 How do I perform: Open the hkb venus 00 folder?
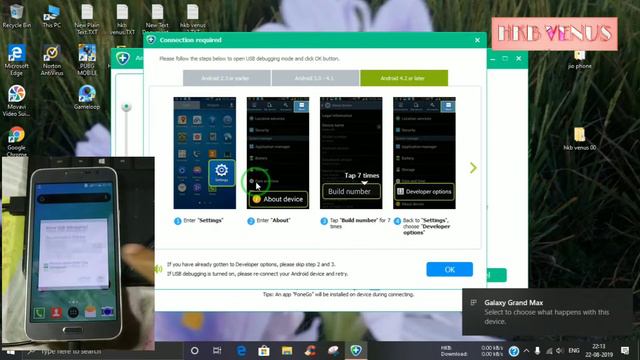coord(580,139)
